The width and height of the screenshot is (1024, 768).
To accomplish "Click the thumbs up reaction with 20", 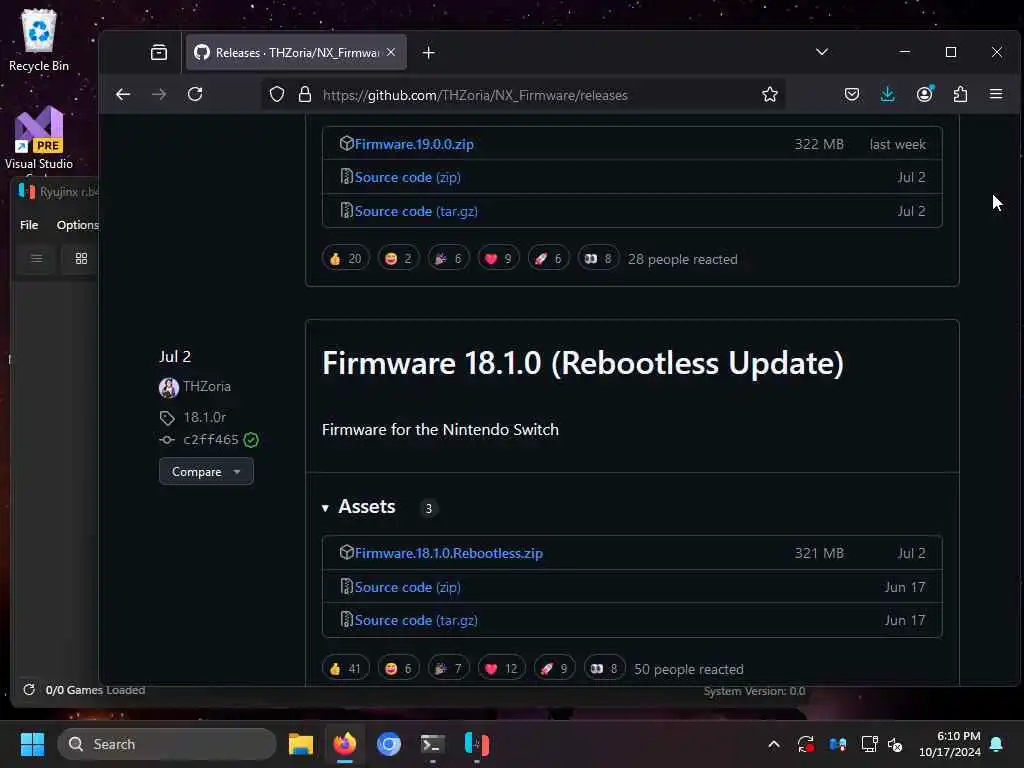I will tap(345, 259).
